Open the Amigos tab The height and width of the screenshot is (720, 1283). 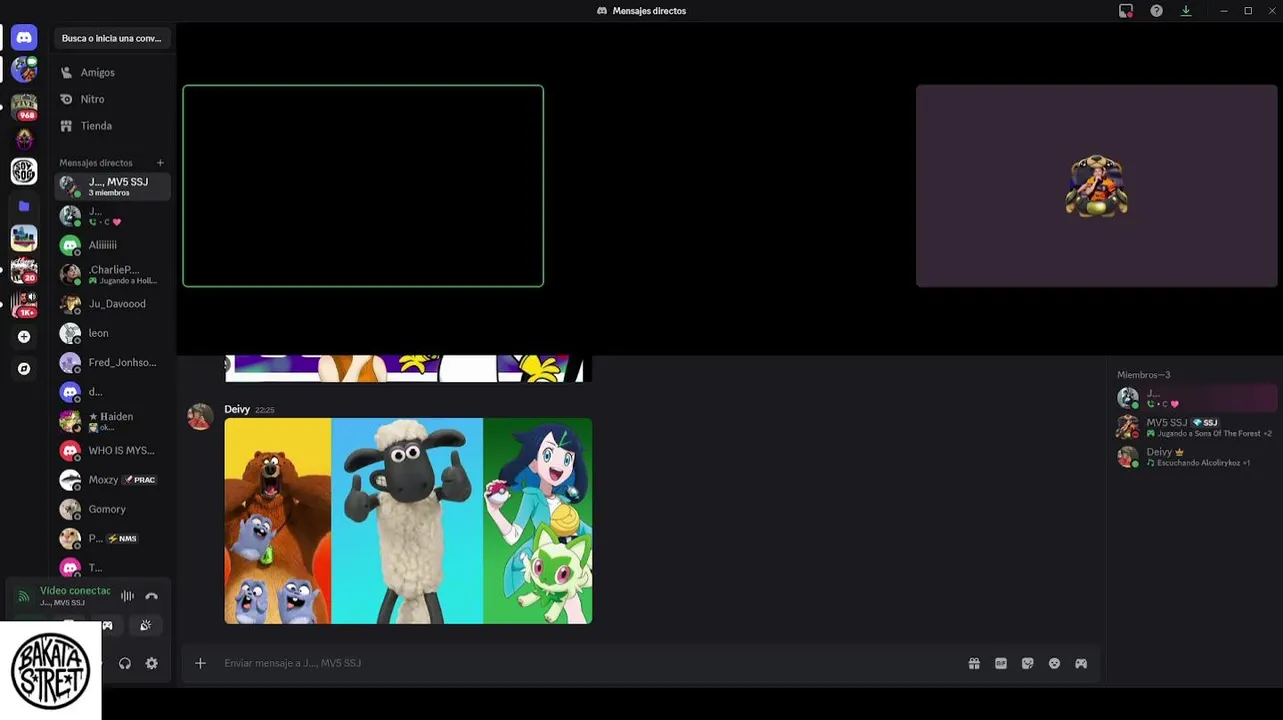112,72
